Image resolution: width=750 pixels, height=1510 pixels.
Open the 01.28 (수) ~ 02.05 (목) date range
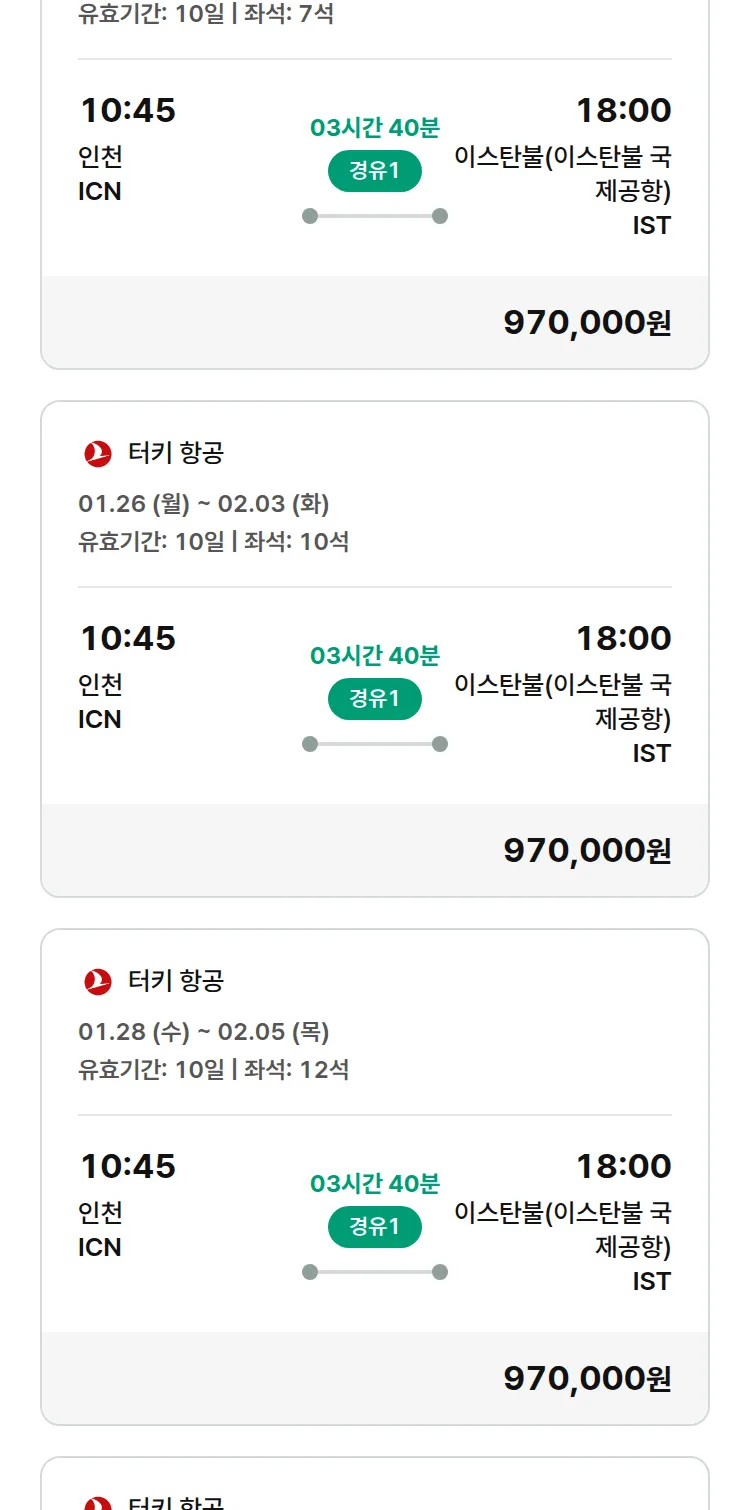(204, 1031)
